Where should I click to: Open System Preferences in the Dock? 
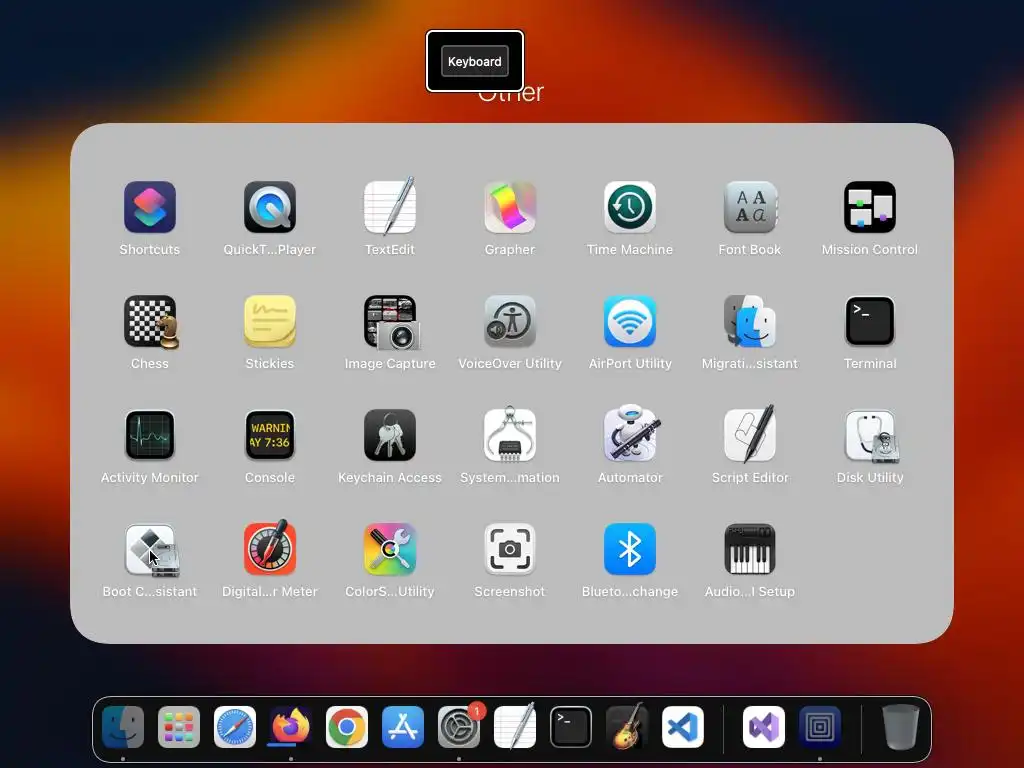[x=459, y=727]
